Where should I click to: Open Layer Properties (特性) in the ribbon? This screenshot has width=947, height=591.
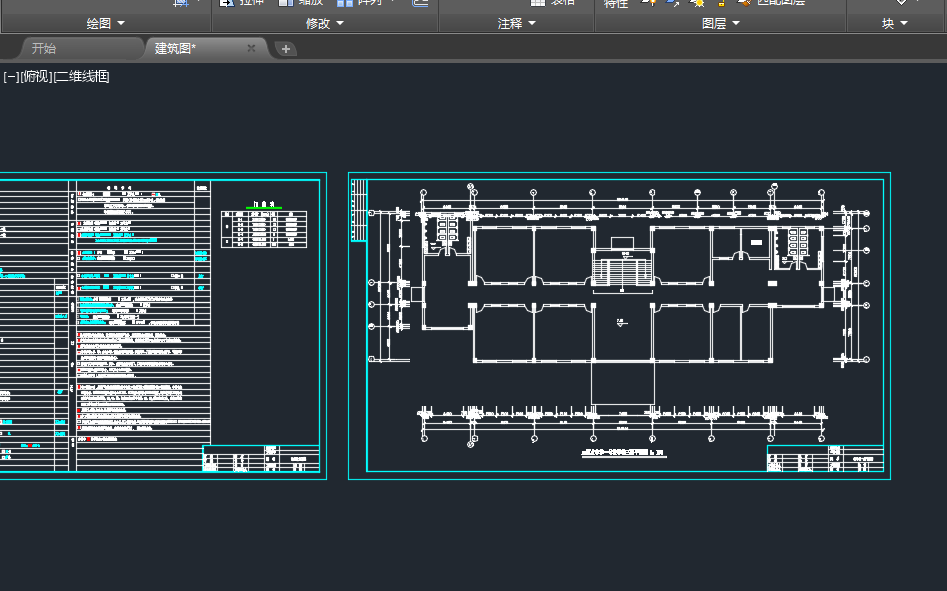point(616,4)
